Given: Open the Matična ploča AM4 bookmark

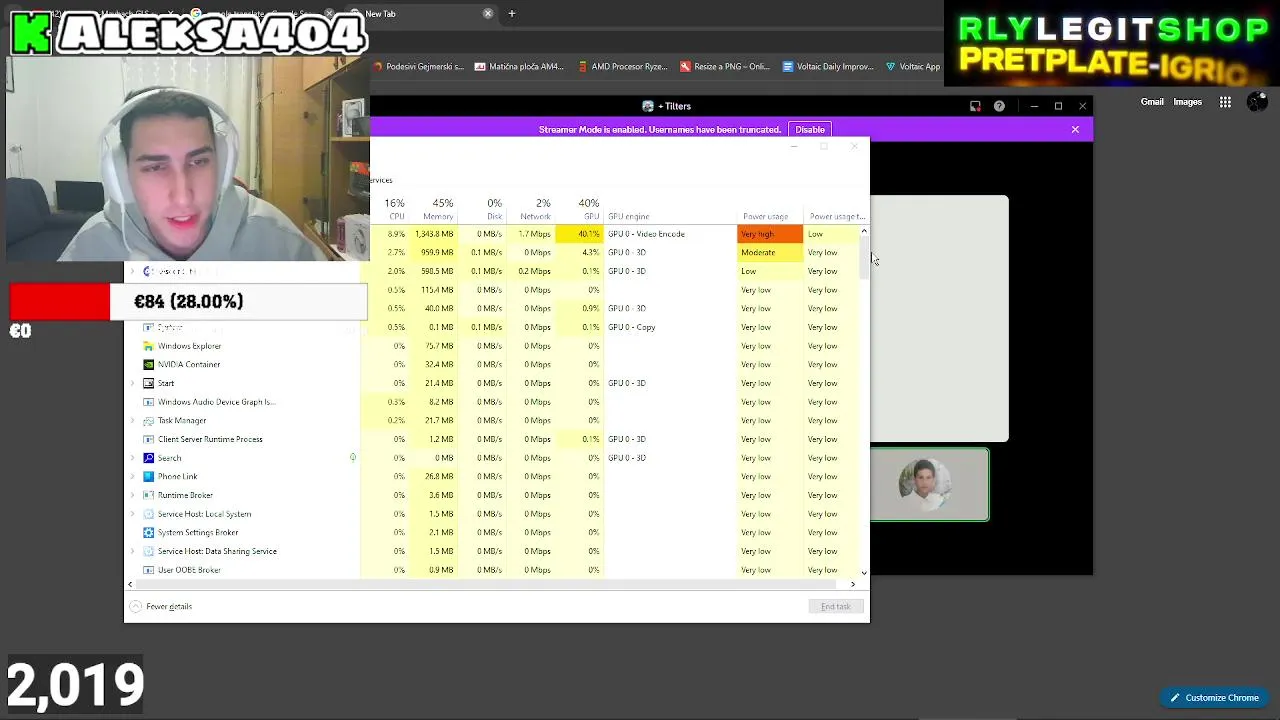Looking at the screenshot, I should [520, 67].
